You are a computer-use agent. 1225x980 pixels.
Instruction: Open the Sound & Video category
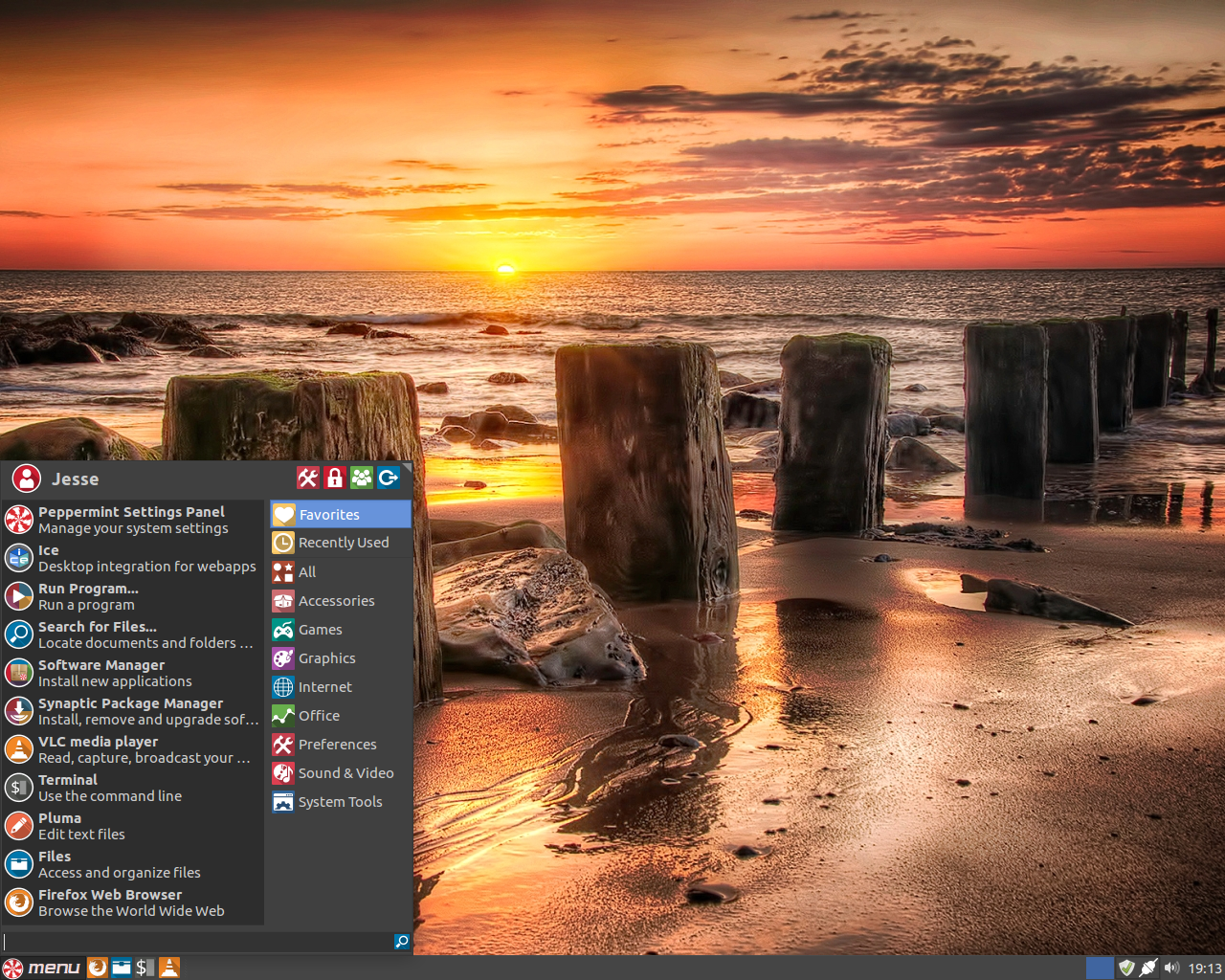(x=341, y=772)
